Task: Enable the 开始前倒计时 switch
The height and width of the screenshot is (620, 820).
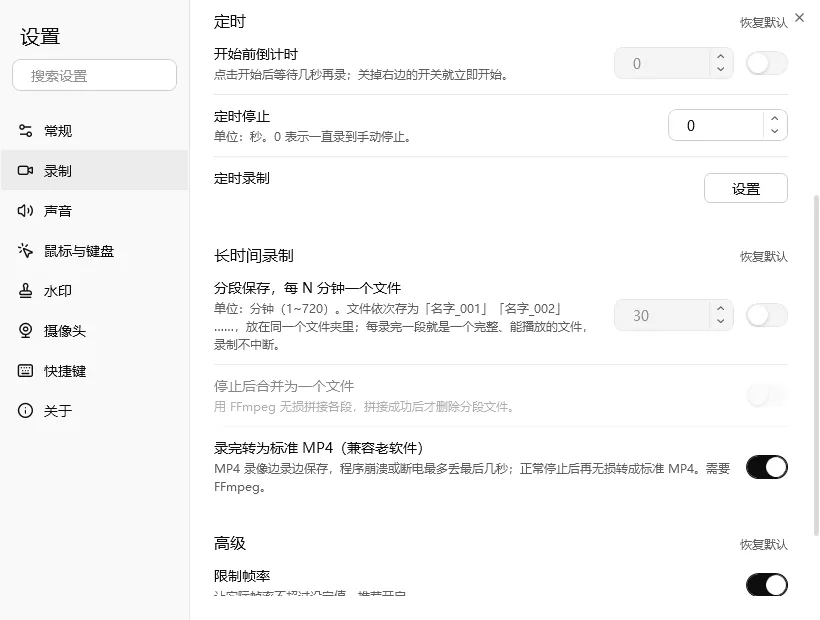Action: click(767, 63)
